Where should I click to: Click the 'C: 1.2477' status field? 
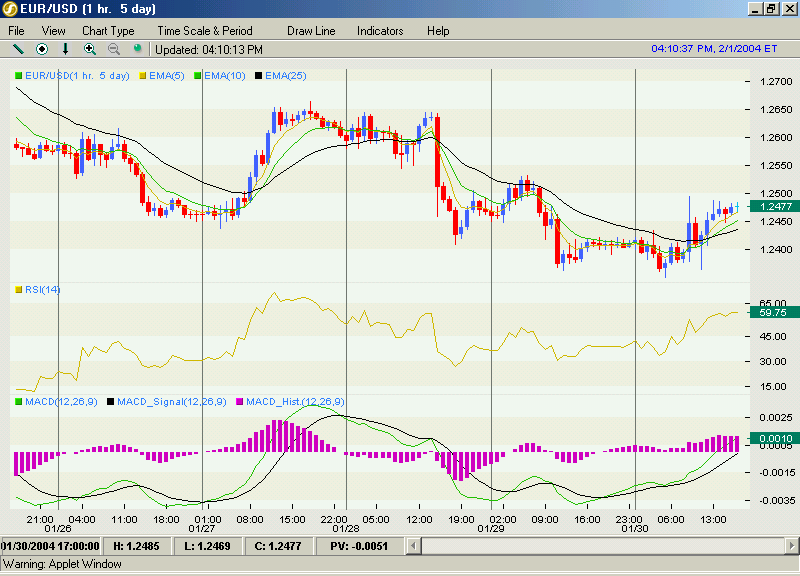point(278,546)
